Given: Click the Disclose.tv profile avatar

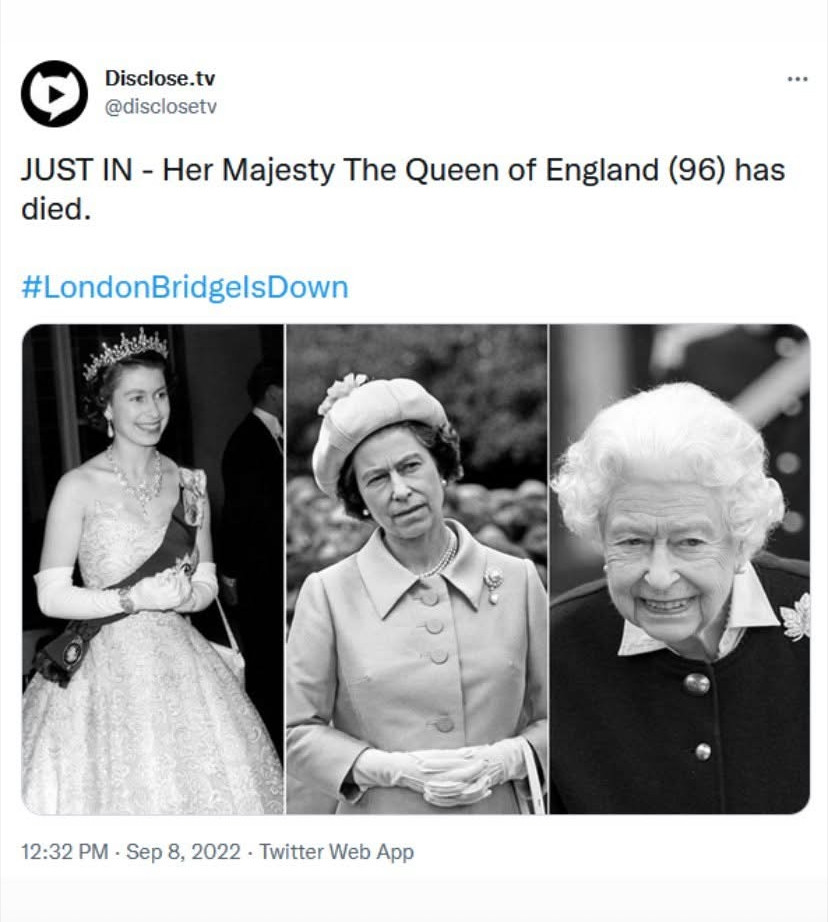Looking at the screenshot, I should click(x=54, y=93).
